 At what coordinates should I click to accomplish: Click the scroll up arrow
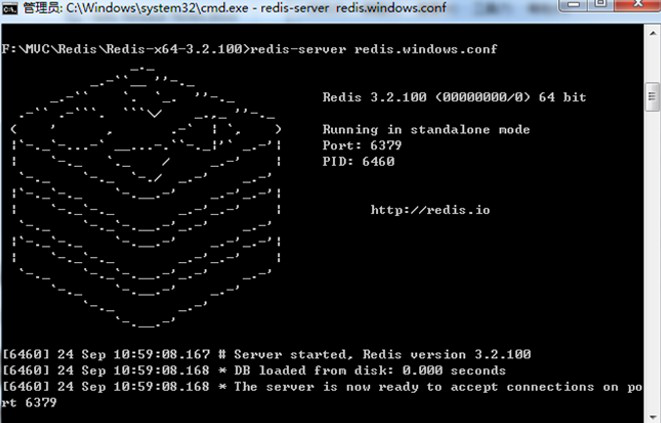(x=652, y=33)
